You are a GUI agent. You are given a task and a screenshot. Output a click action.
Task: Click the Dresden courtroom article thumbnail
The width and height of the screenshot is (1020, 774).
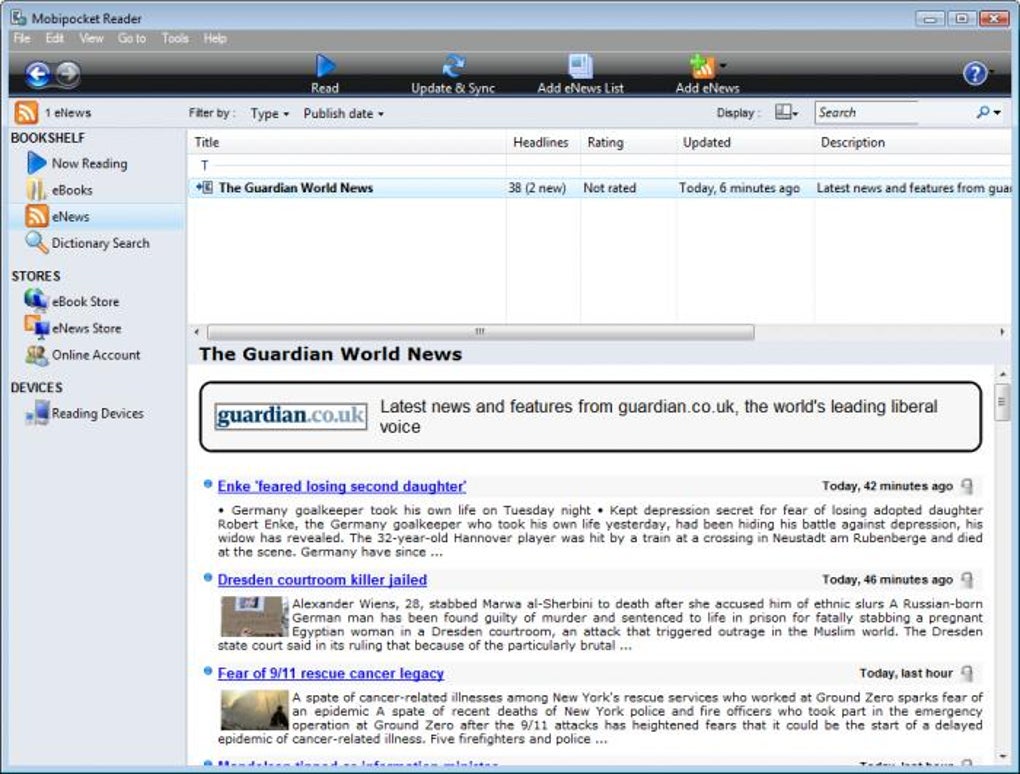point(254,617)
